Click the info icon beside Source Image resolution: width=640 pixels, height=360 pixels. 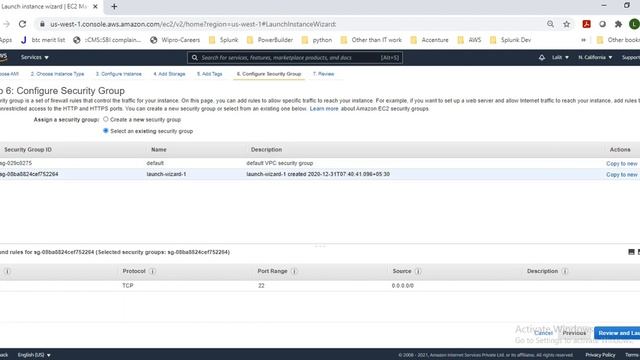[418, 271]
